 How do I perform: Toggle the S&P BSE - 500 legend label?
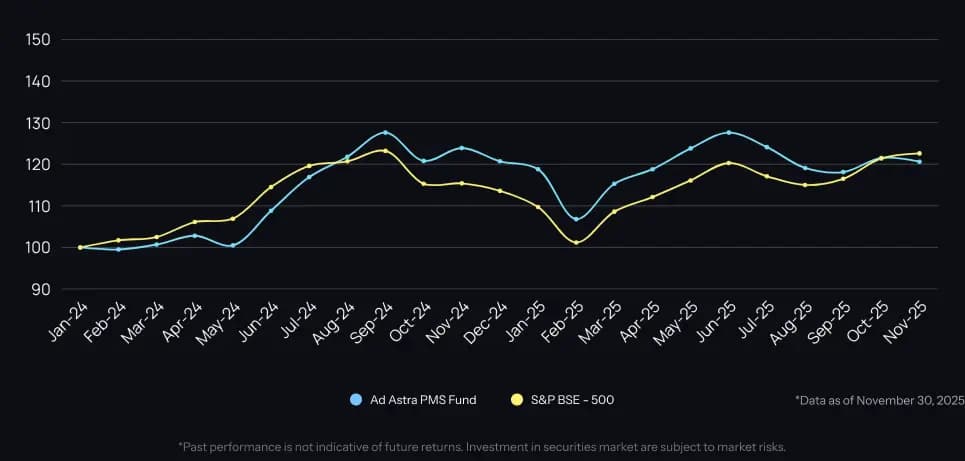coord(574,400)
